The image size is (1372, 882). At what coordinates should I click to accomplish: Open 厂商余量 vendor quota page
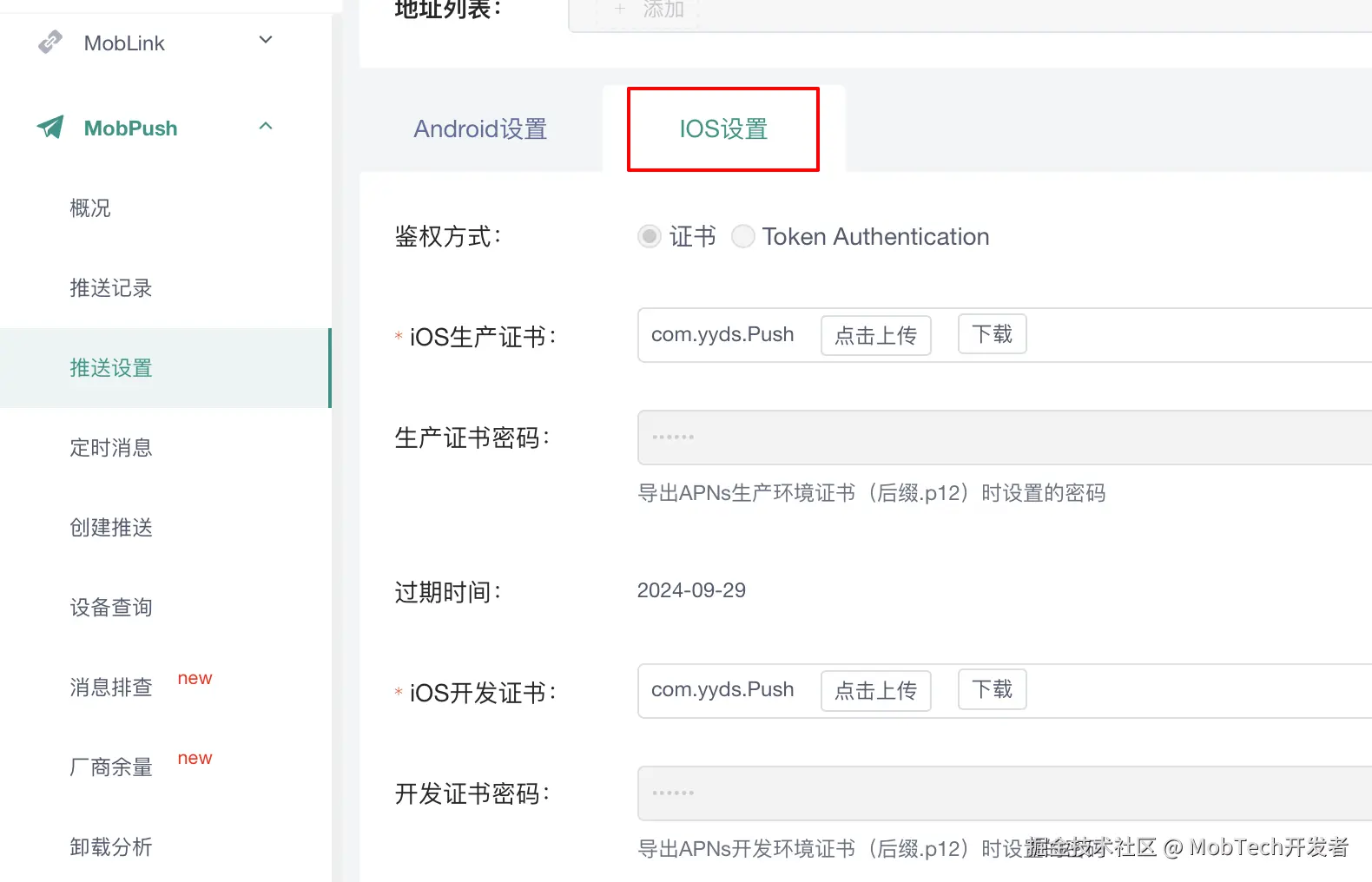pos(111,767)
